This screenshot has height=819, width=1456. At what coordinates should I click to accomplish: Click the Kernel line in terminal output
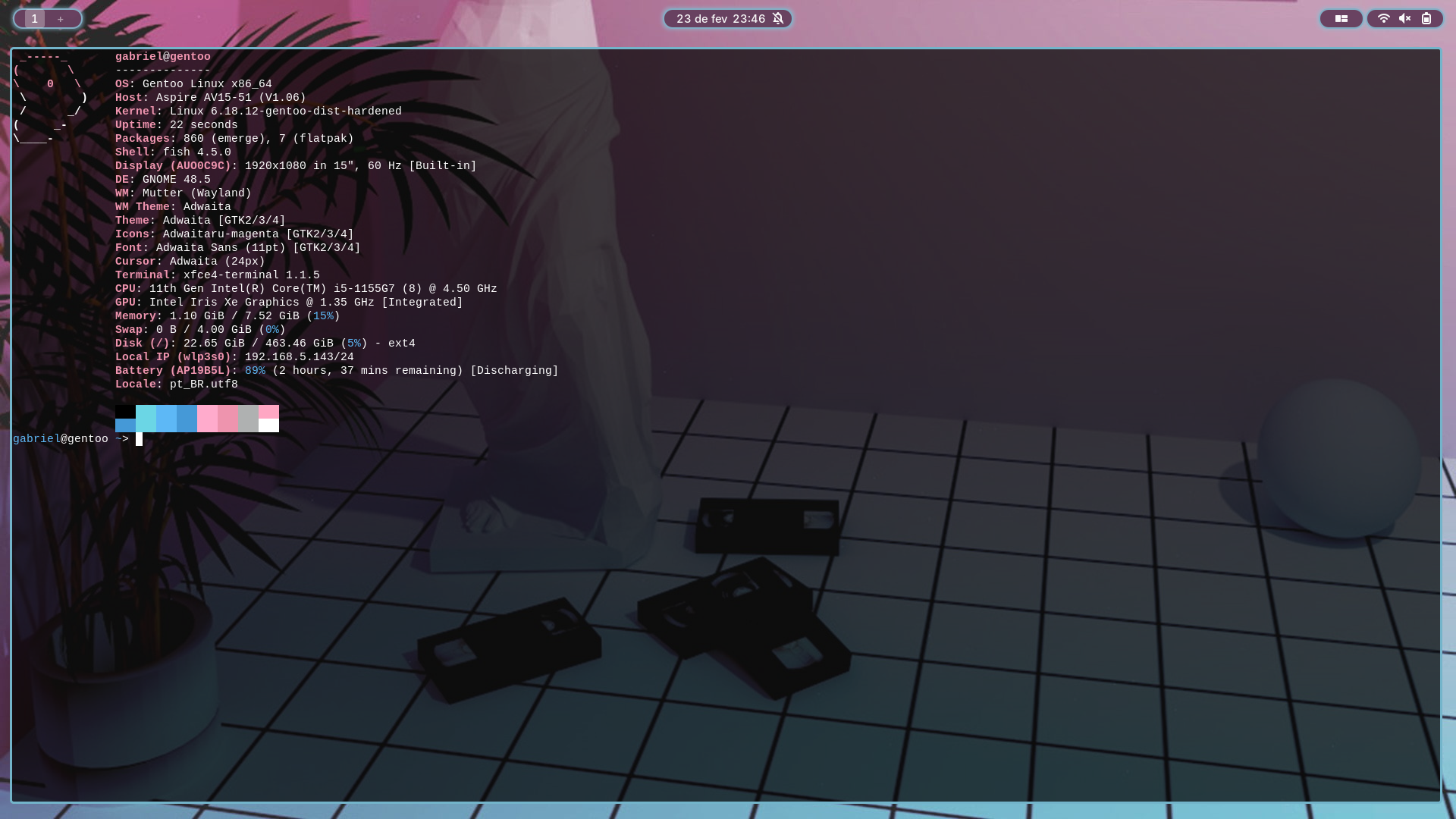[x=258, y=111]
